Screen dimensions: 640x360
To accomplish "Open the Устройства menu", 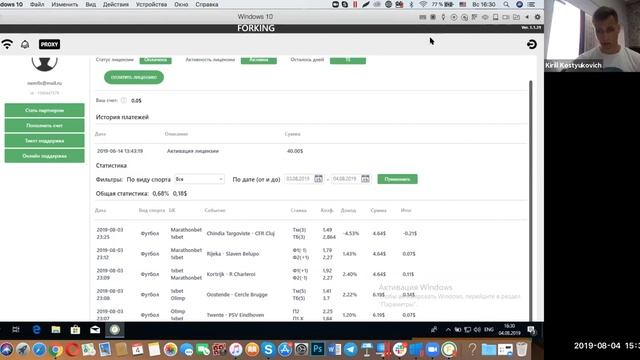I will 151,4.
